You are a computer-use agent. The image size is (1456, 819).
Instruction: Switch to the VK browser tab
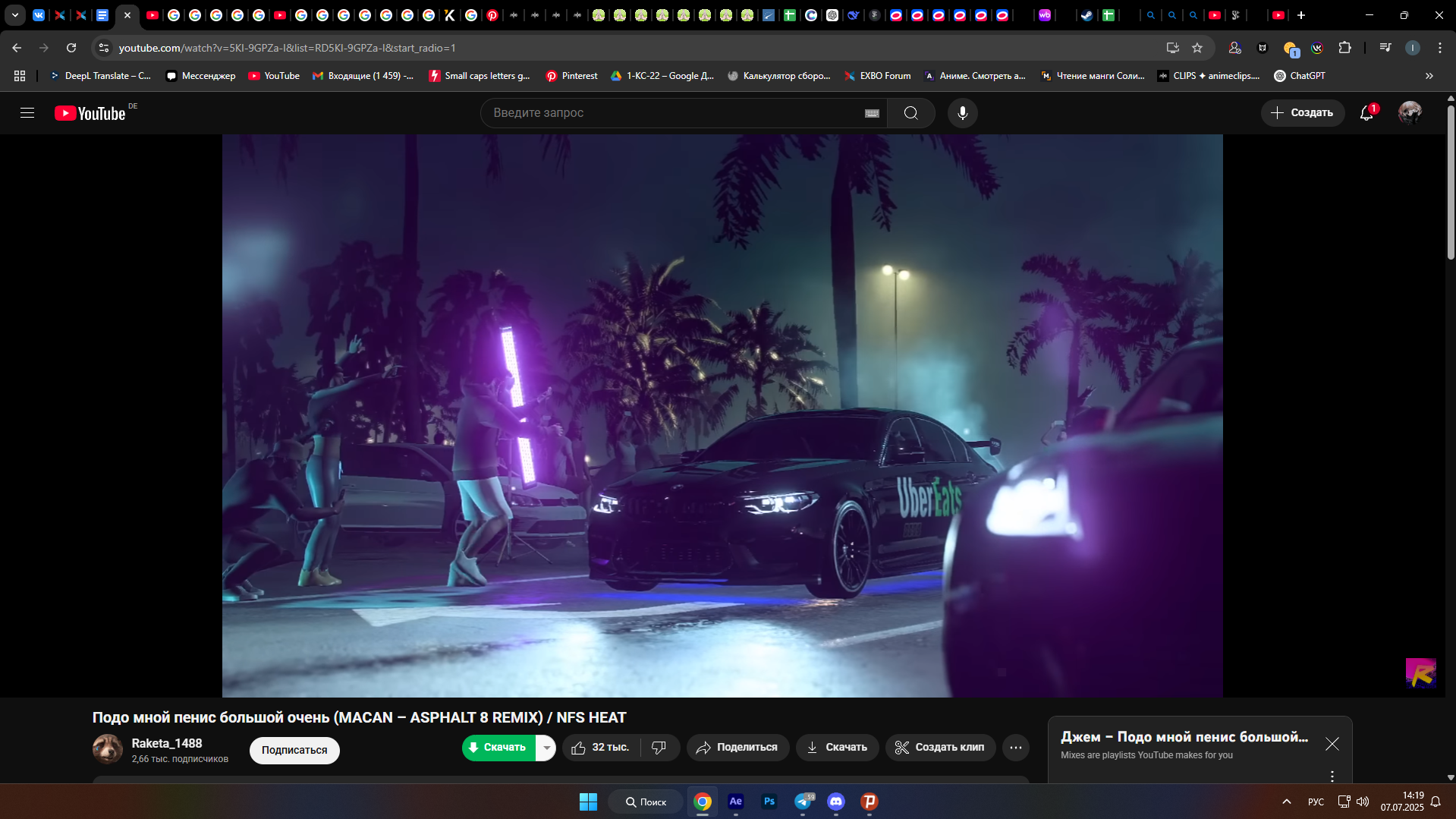click(x=39, y=15)
